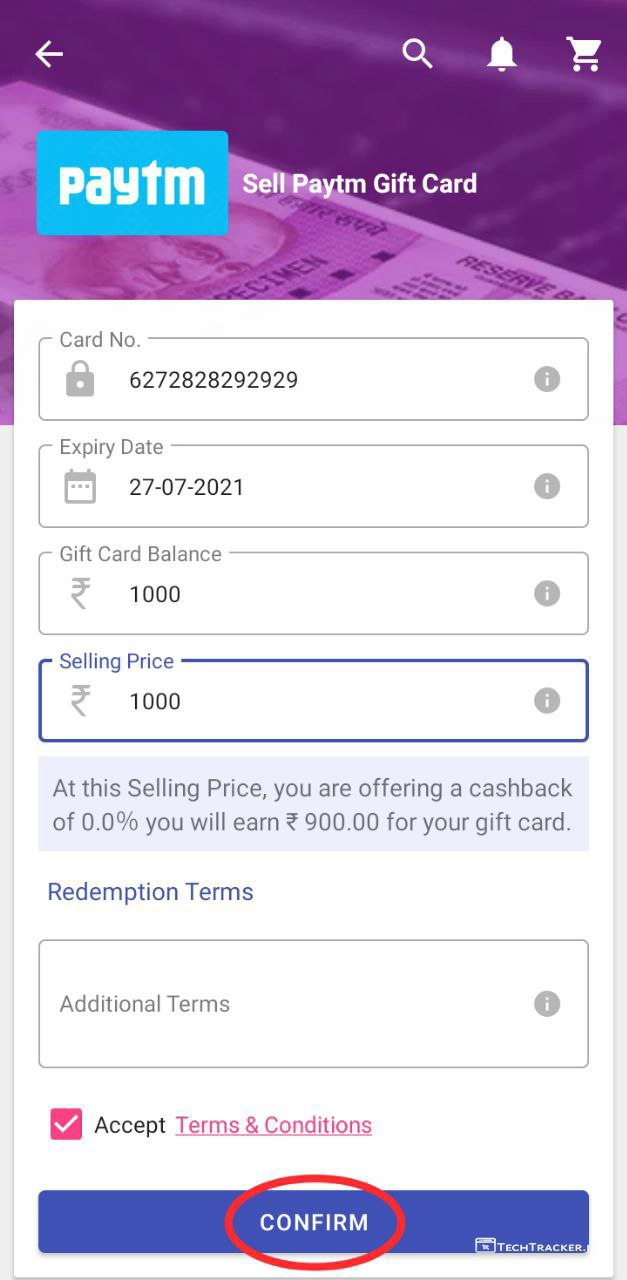Tap the Expiry Date info icon
This screenshot has height=1280, width=627.
click(x=546, y=486)
